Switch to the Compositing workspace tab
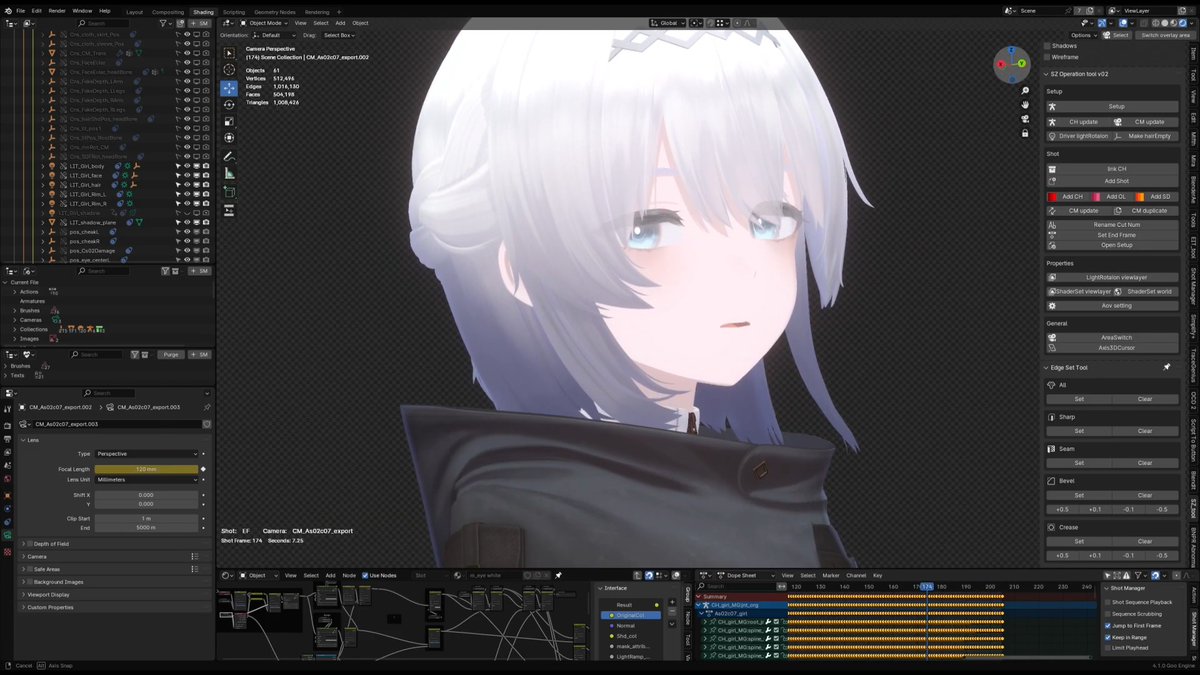Image resolution: width=1200 pixels, height=675 pixels. pyautogui.click(x=167, y=12)
